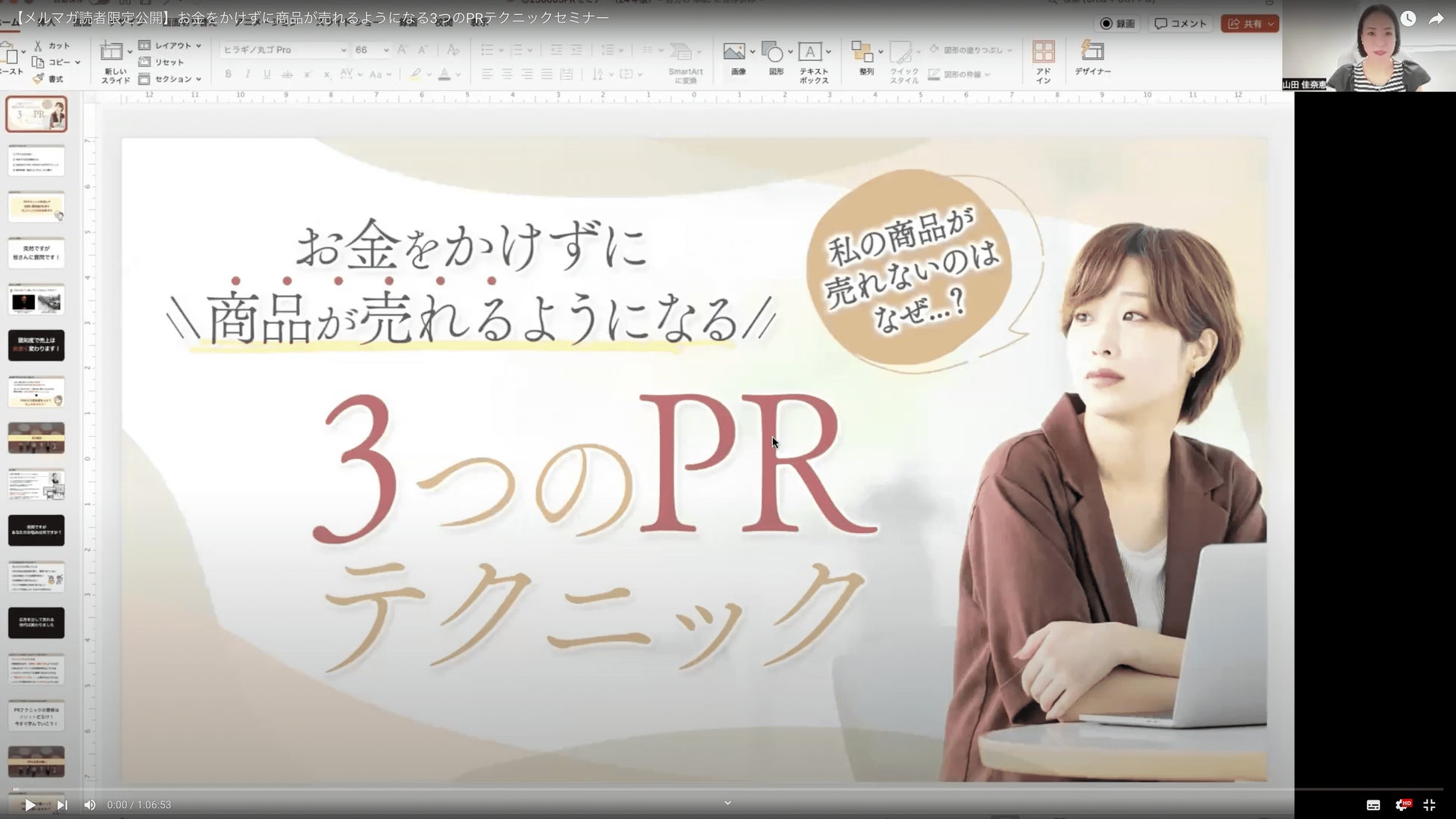Open the デザイナー (Designer) pane

(1092, 52)
